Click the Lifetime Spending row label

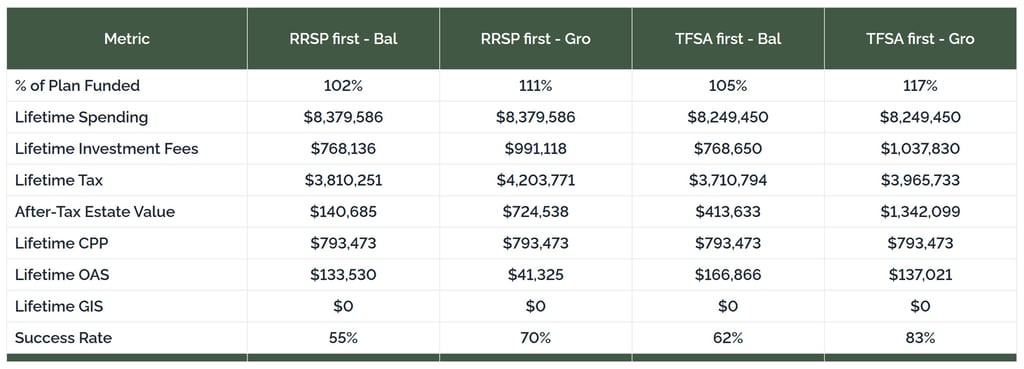click(82, 117)
